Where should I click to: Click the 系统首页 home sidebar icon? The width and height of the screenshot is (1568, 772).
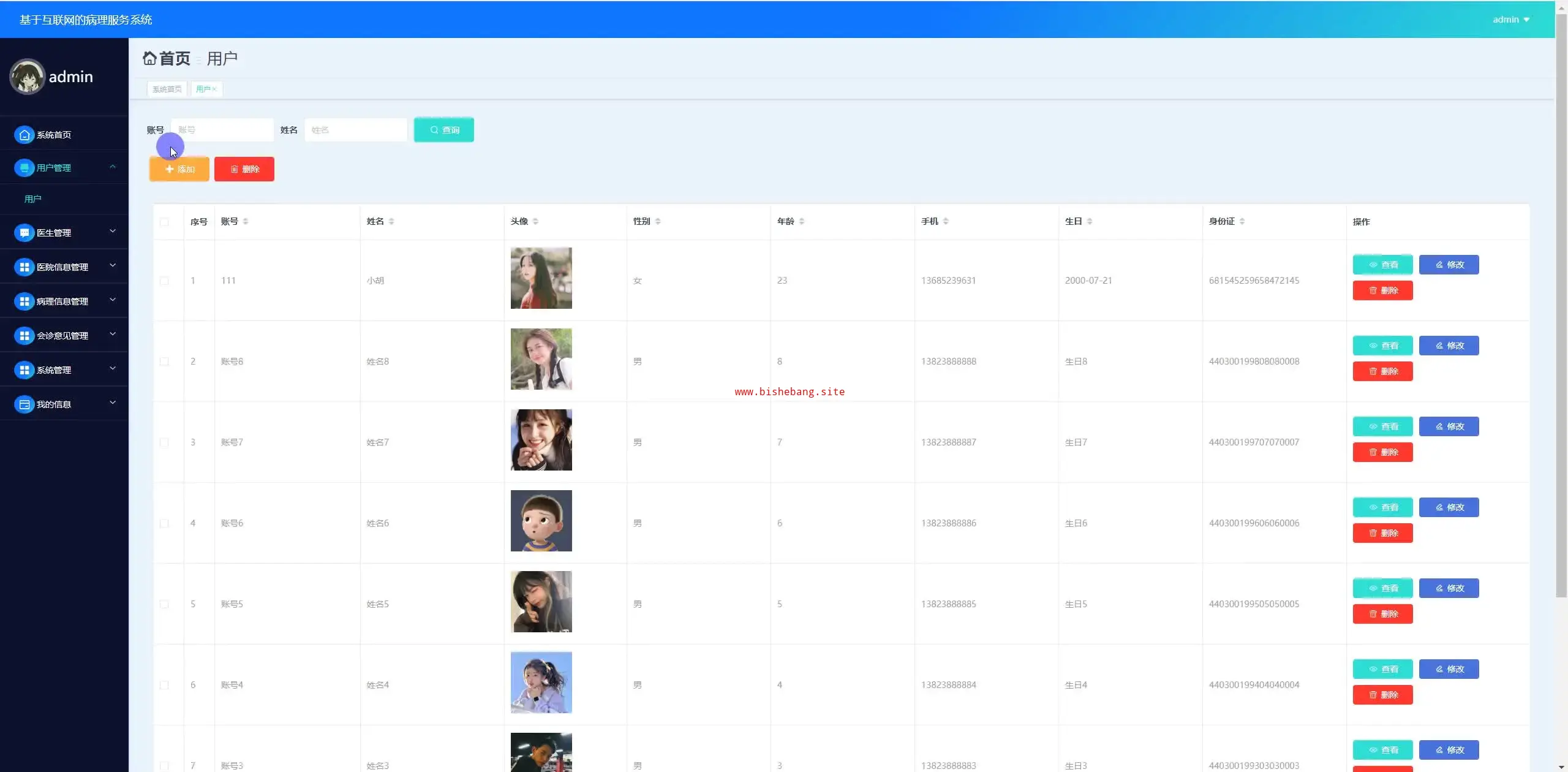coord(24,135)
